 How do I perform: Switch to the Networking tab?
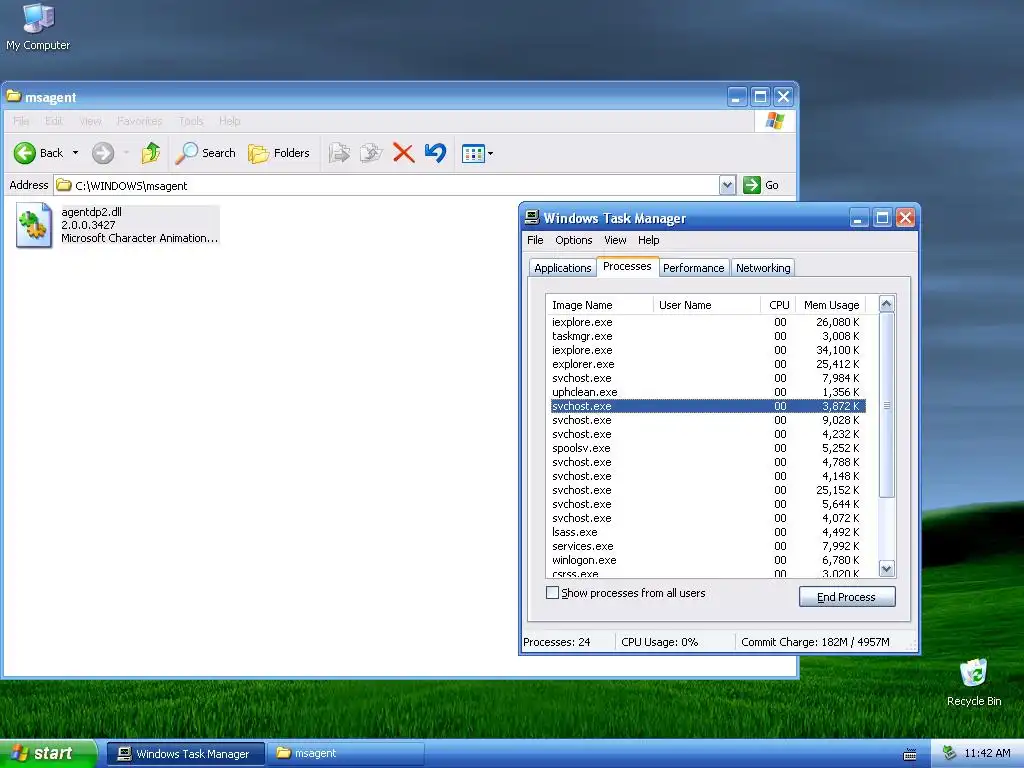763,268
